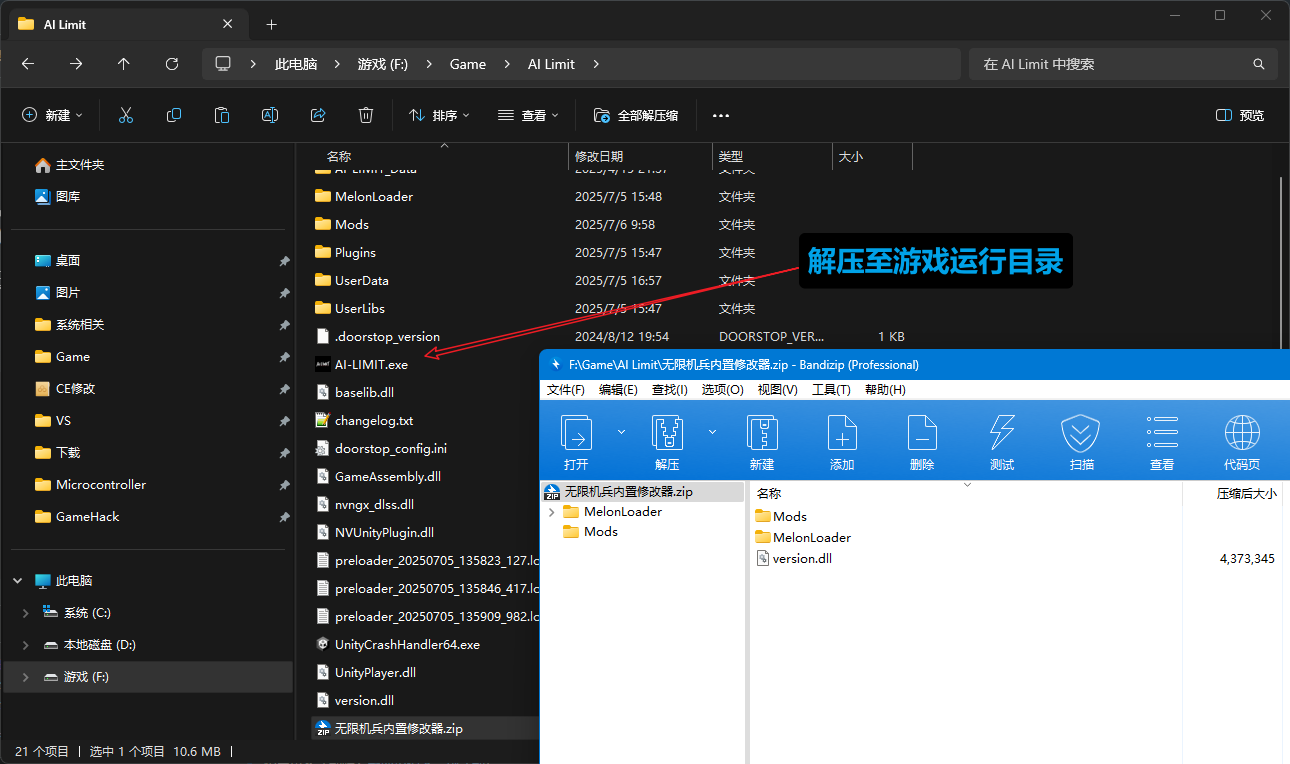The height and width of the screenshot is (764, 1290).
Task: Refresh the Explorer folder view
Action: pos(172,64)
